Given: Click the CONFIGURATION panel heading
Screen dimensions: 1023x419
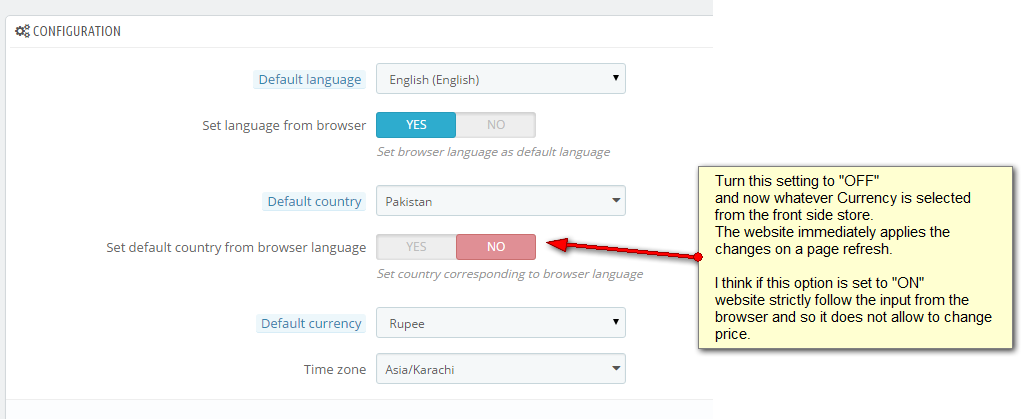Looking at the screenshot, I should pyautogui.click(x=77, y=31).
